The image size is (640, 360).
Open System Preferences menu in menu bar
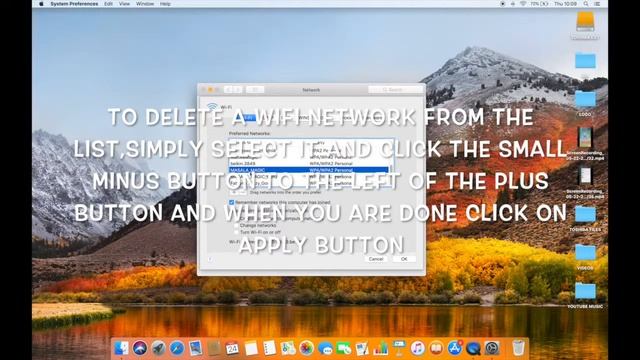click(74, 4)
